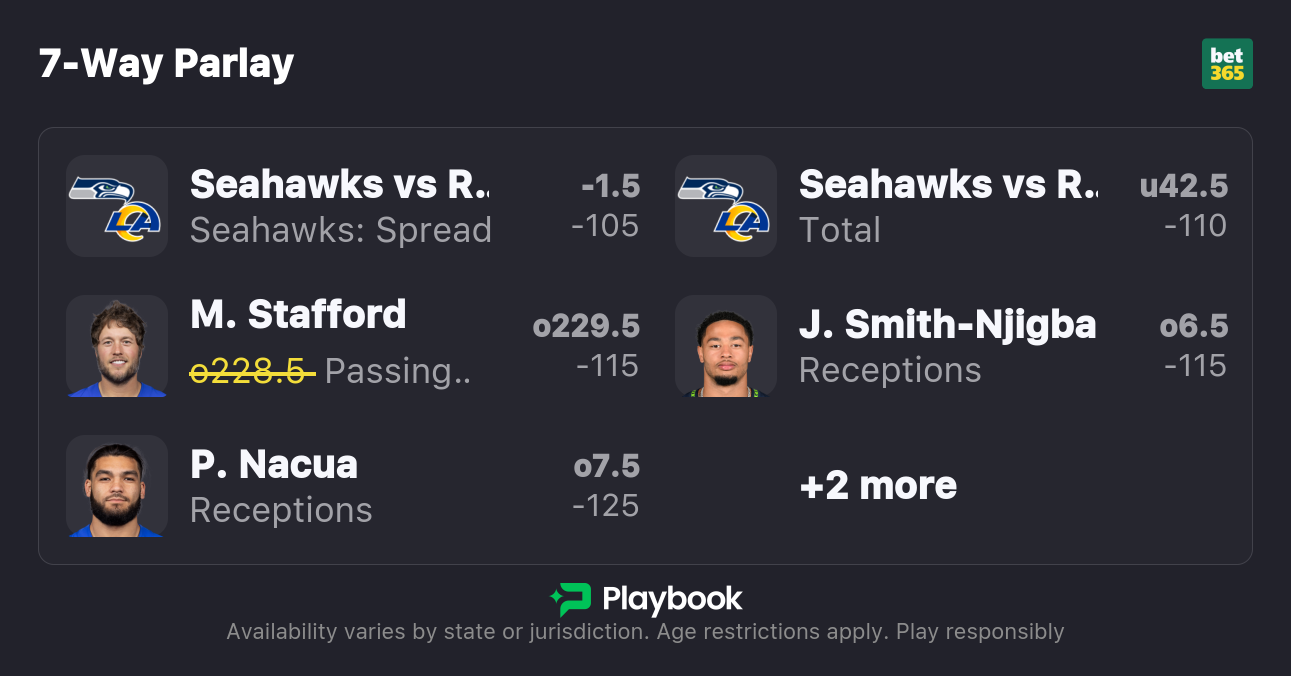
Task: Click the M. Stafford player name
Action: (x=298, y=314)
